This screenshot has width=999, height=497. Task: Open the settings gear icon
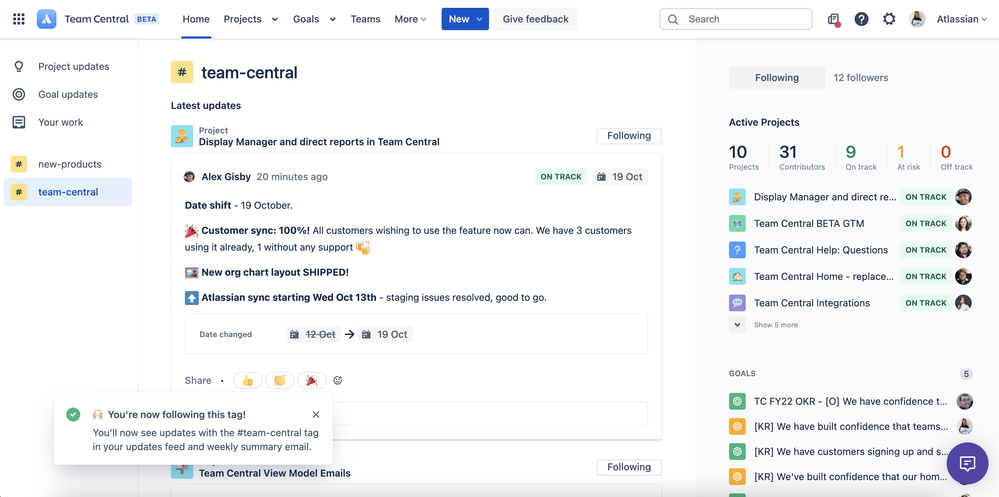pos(889,19)
